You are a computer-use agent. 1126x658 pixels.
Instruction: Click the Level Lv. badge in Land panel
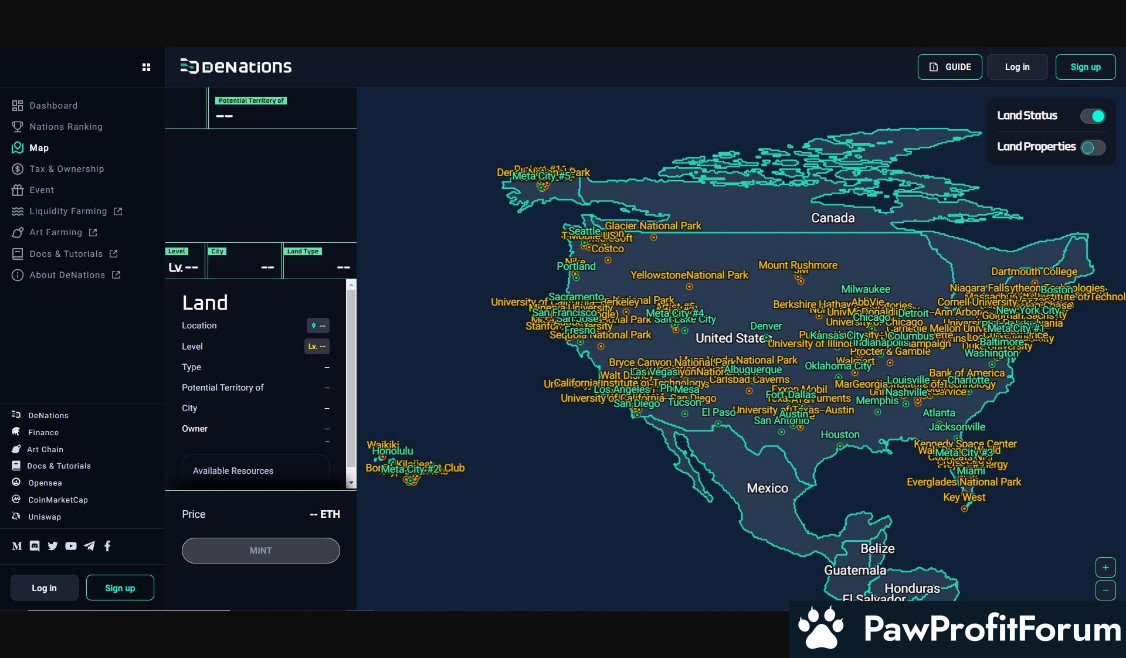317,346
